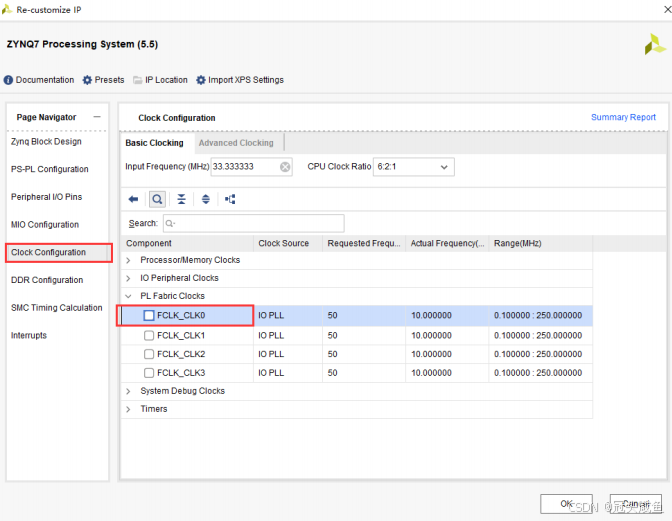Enable the FCLK_CLK1 checkbox
672x521 pixels.
149,335
